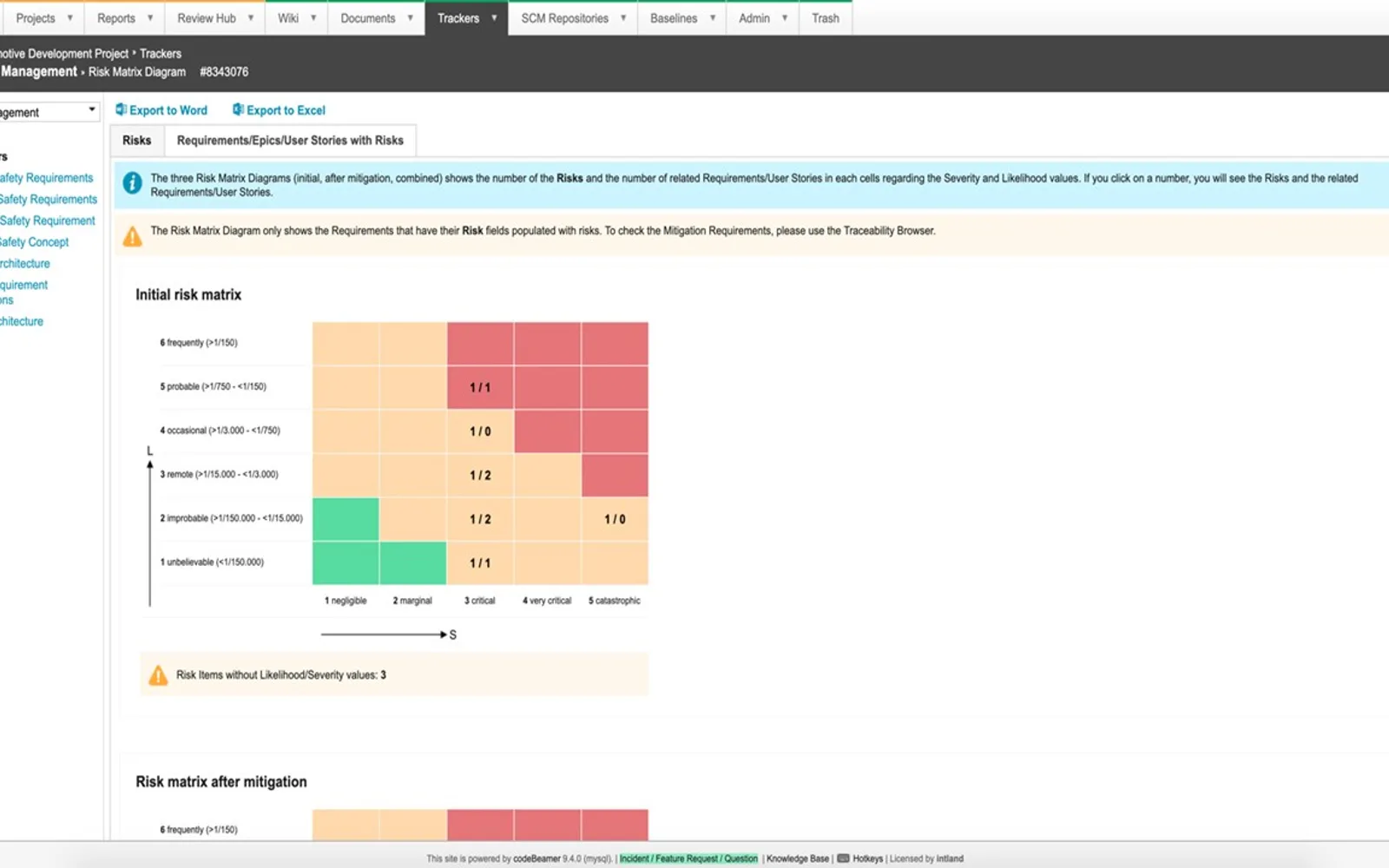Open the Safety Concept sidebar link
The image size is (1389, 868).
click(x=34, y=242)
